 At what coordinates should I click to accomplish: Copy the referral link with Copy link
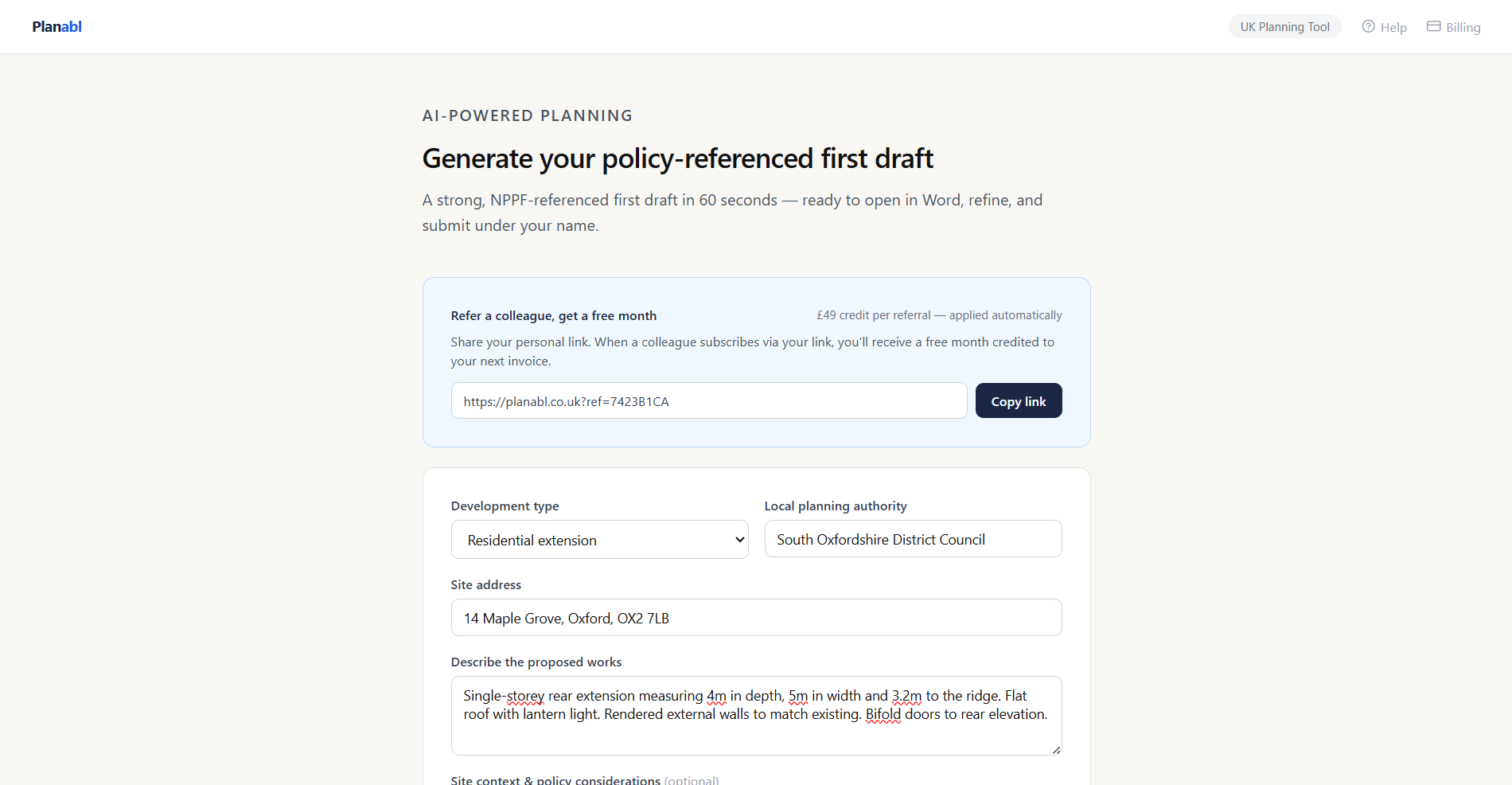click(1019, 400)
